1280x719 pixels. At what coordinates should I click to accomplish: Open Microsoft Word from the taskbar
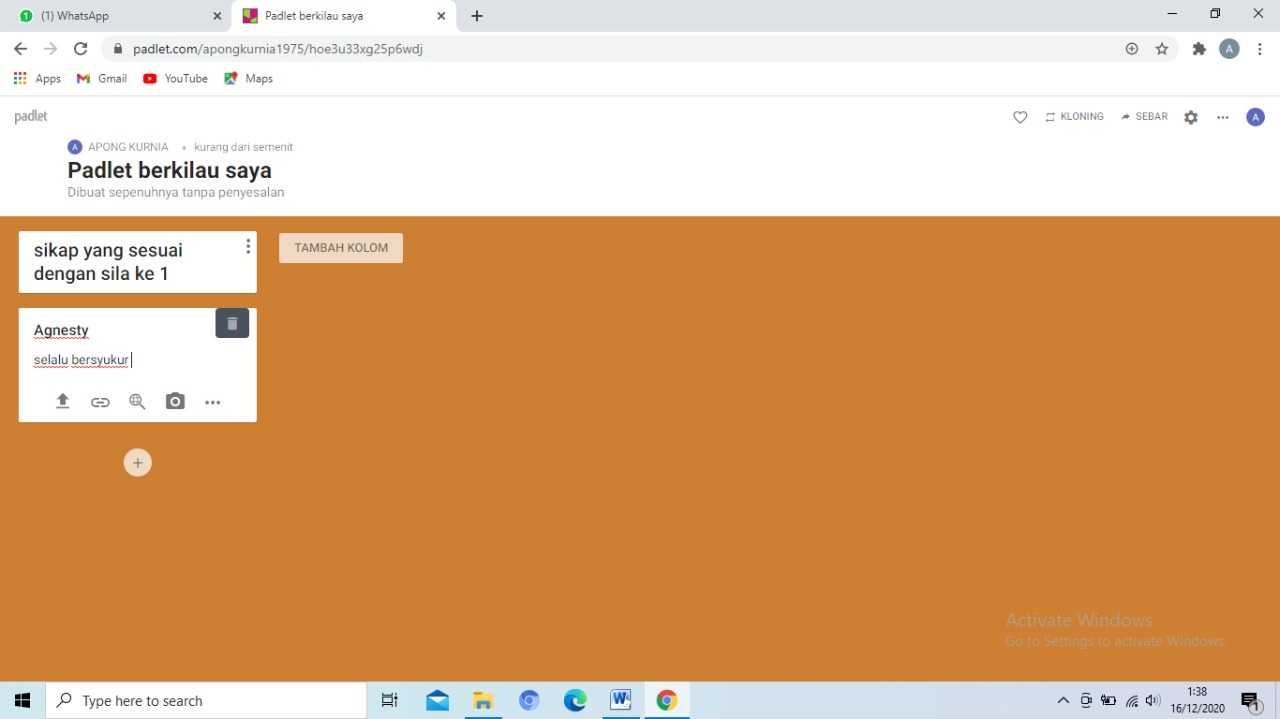(x=620, y=700)
